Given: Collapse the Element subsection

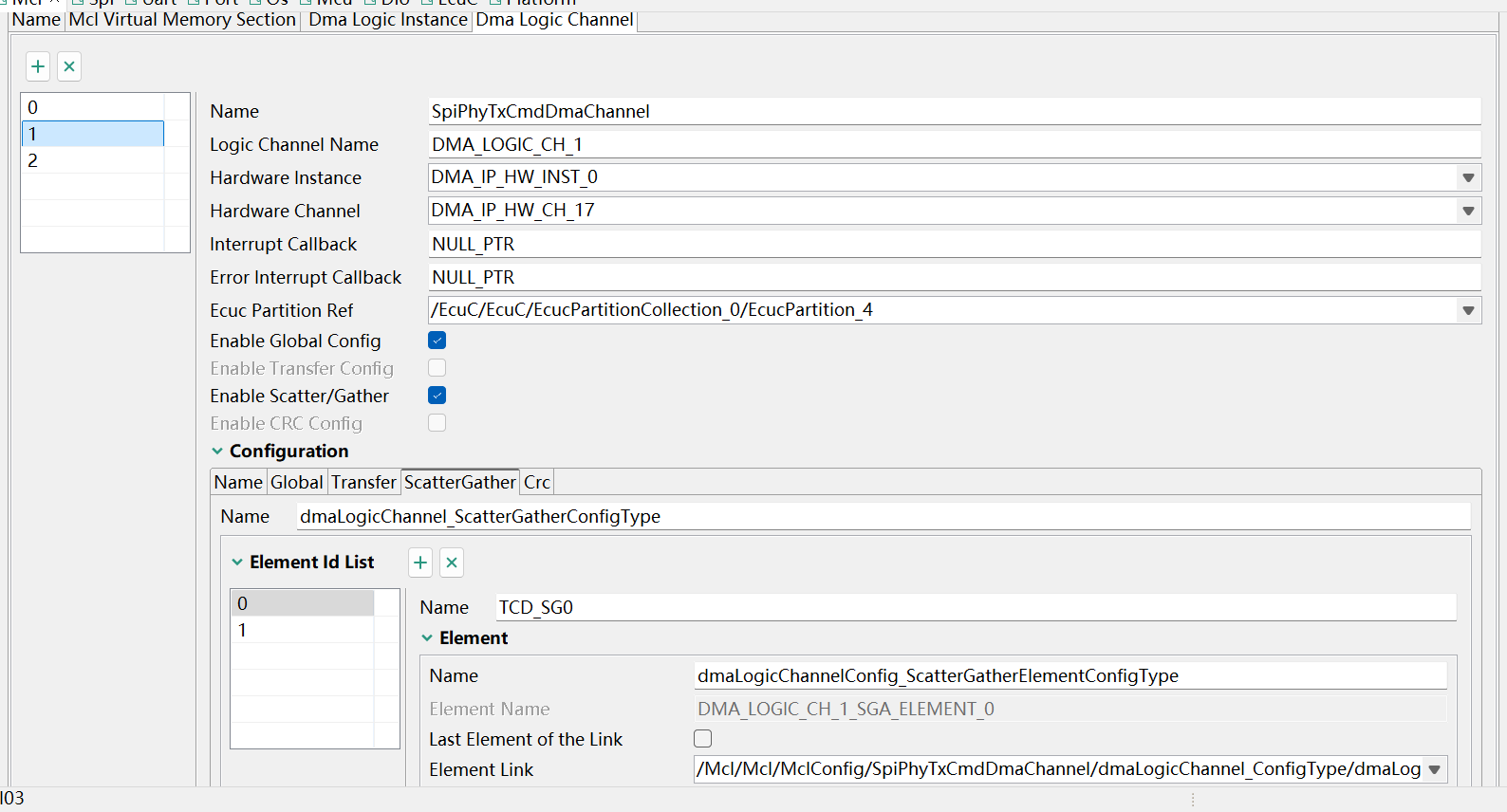Looking at the screenshot, I should coord(427,638).
